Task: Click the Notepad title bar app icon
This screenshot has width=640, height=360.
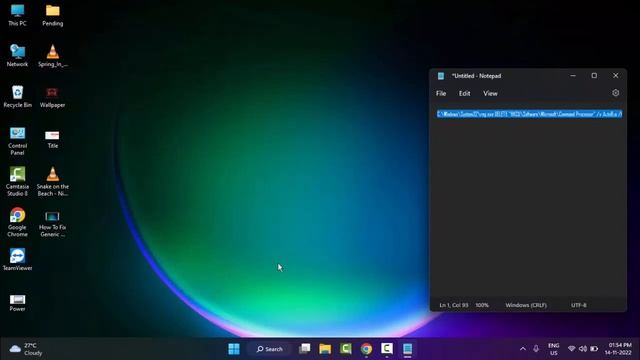Action: pyautogui.click(x=441, y=76)
